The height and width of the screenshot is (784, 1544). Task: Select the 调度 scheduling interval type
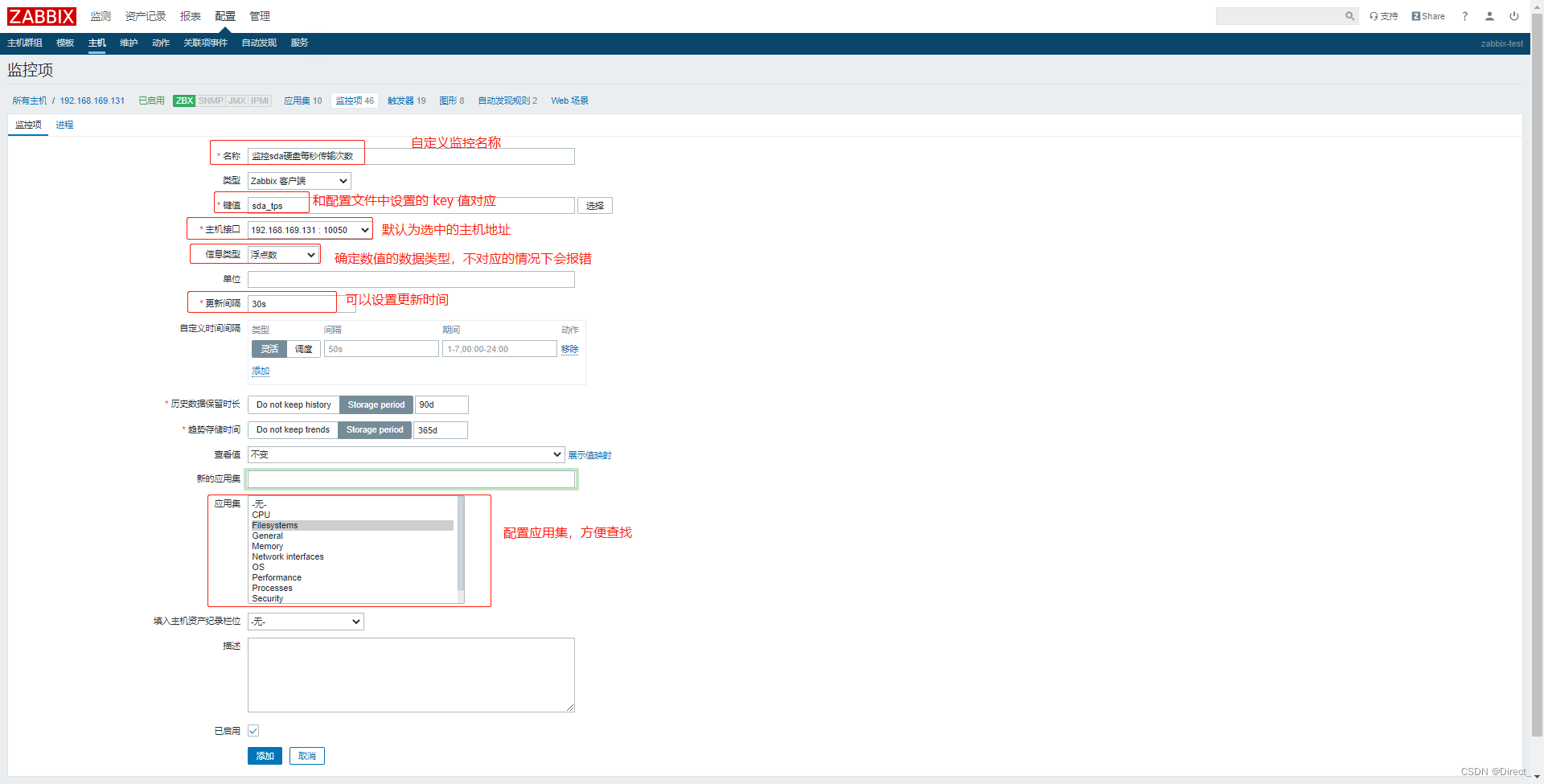[304, 349]
